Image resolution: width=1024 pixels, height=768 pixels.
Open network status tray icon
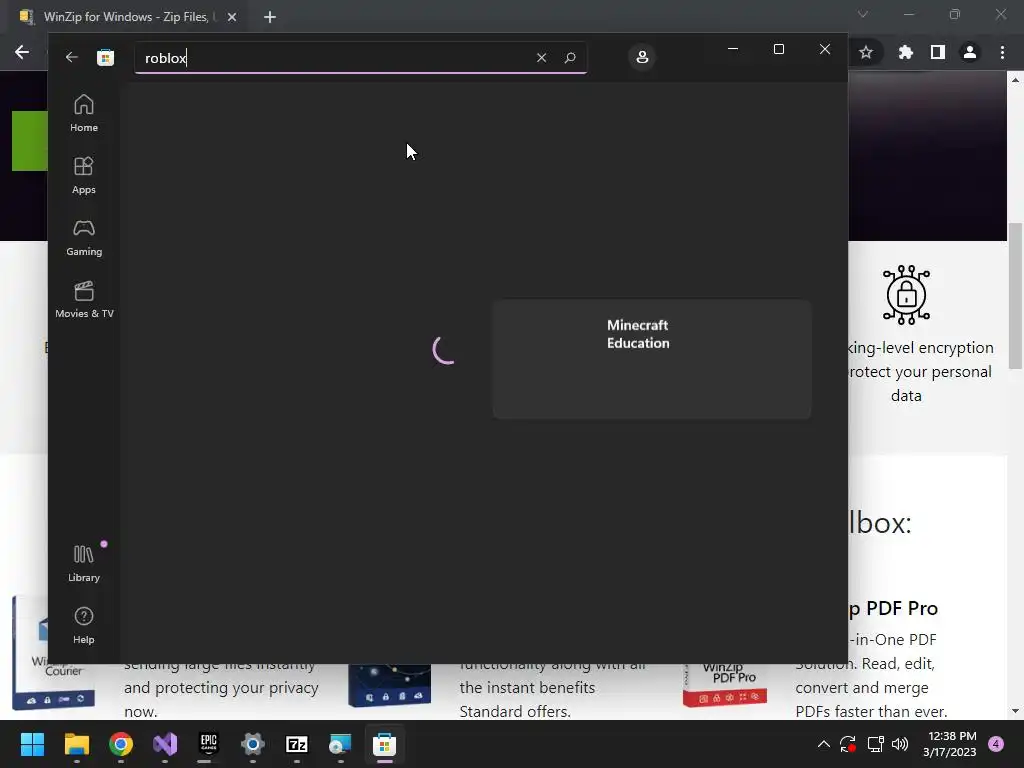(x=875, y=744)
